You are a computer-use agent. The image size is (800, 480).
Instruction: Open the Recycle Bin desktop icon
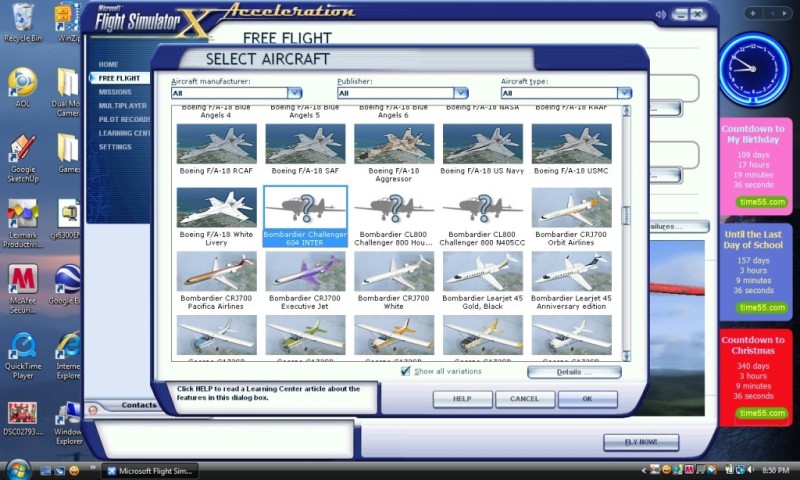[20, 20]
